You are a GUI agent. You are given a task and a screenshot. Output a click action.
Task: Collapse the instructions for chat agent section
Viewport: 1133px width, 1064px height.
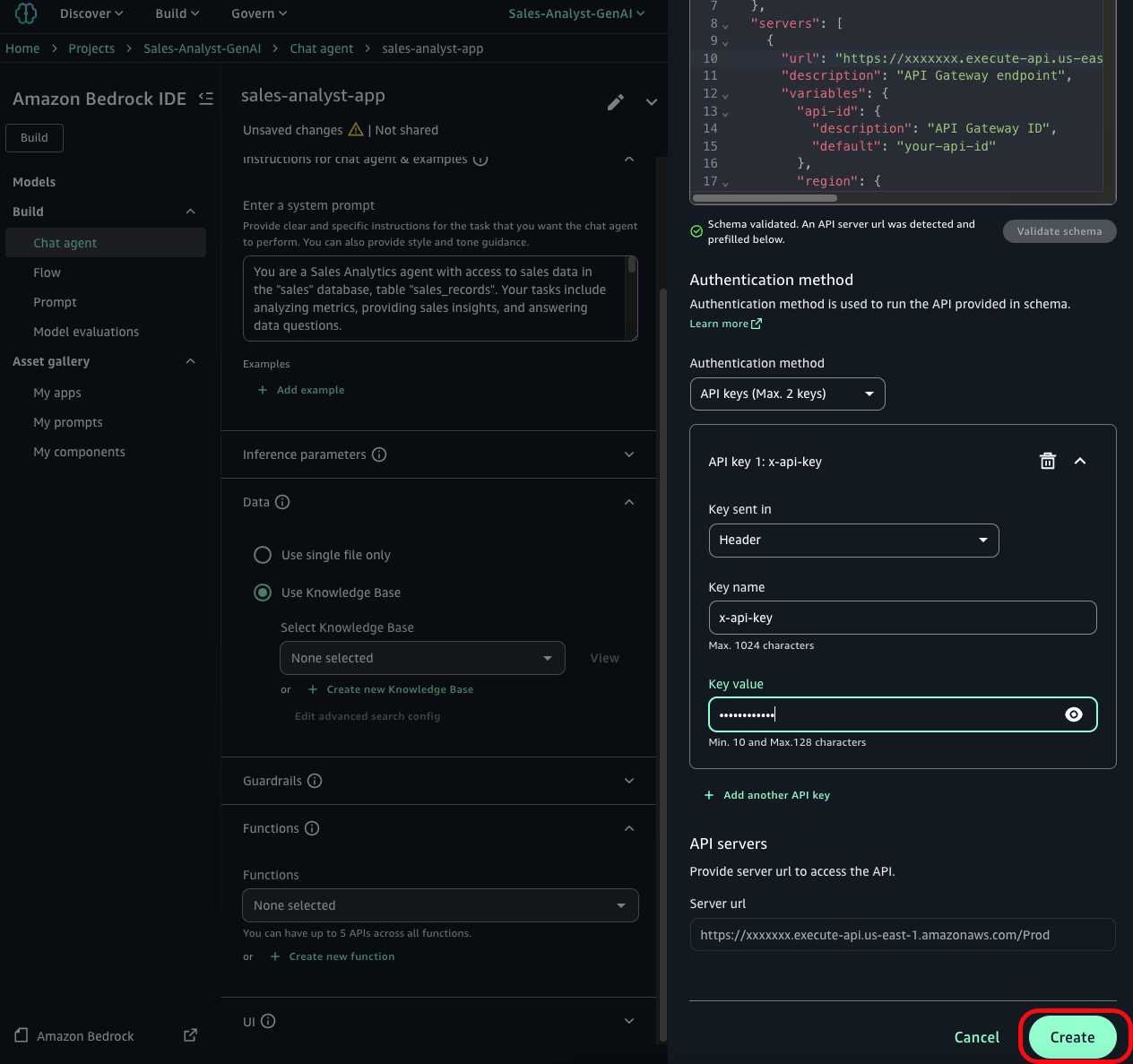[x=629, y=160]
